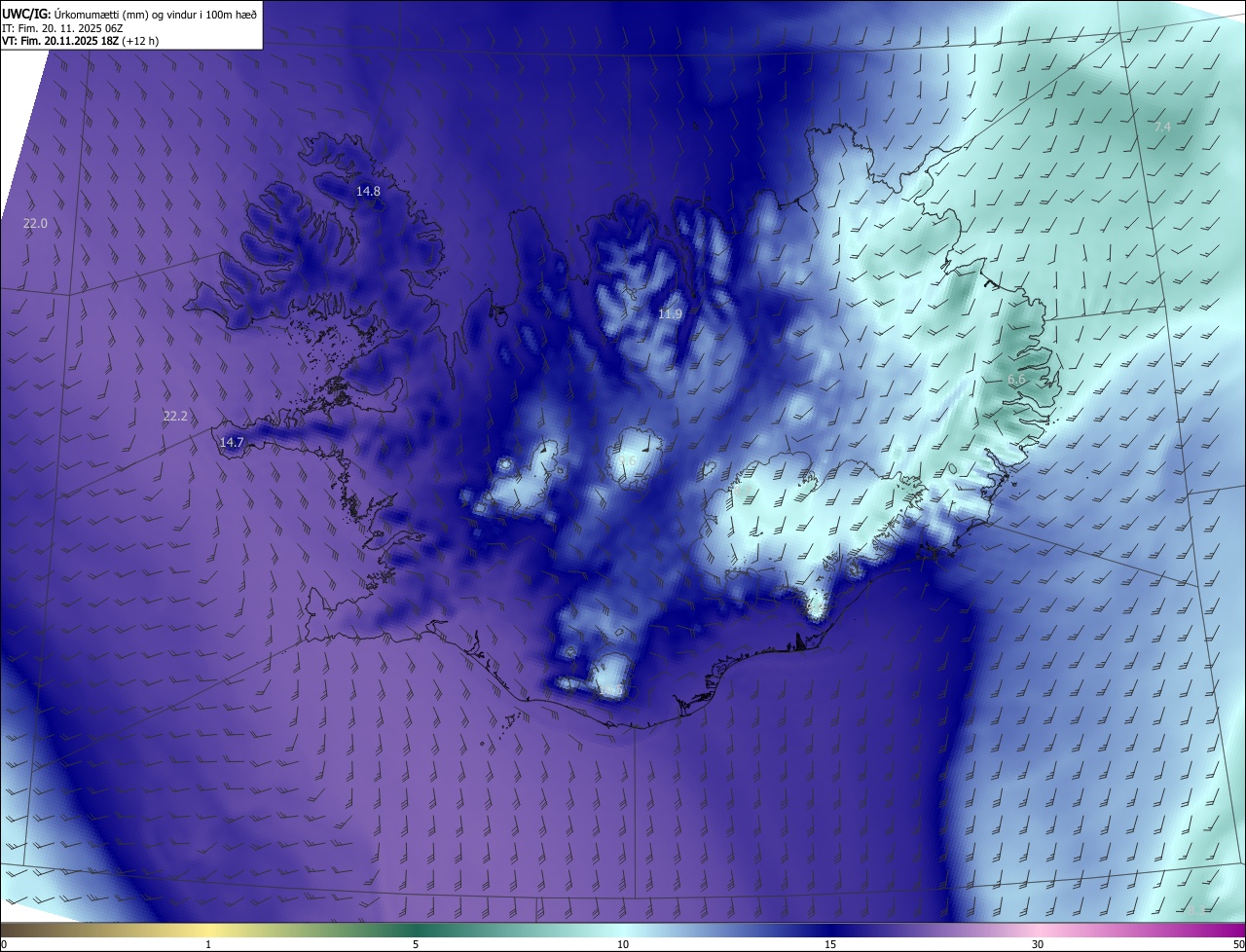Click the '15' tick on the colour scale

point(830,945)
